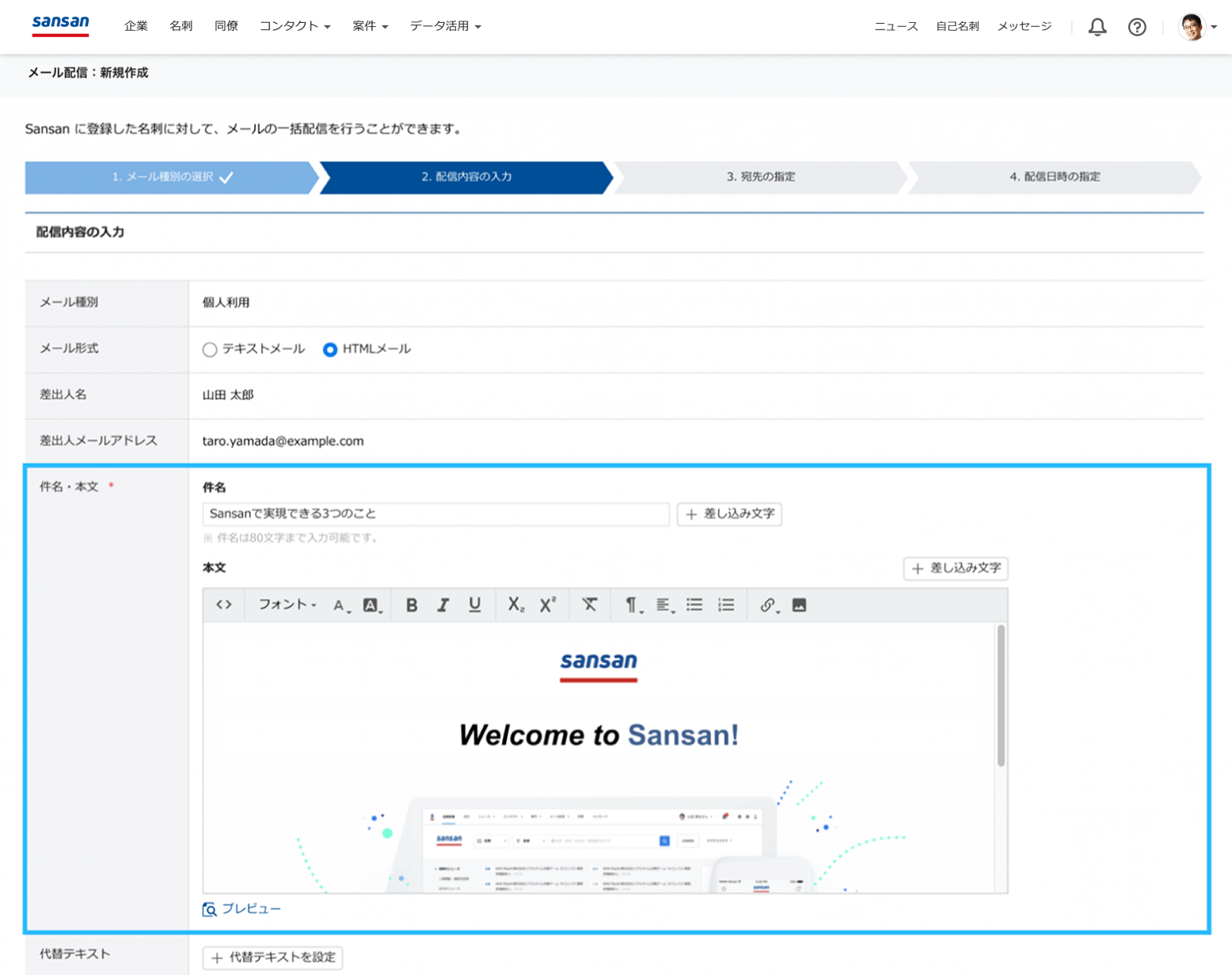
Task: Click step 2 配信内容の入力
Action: (466, 177)
